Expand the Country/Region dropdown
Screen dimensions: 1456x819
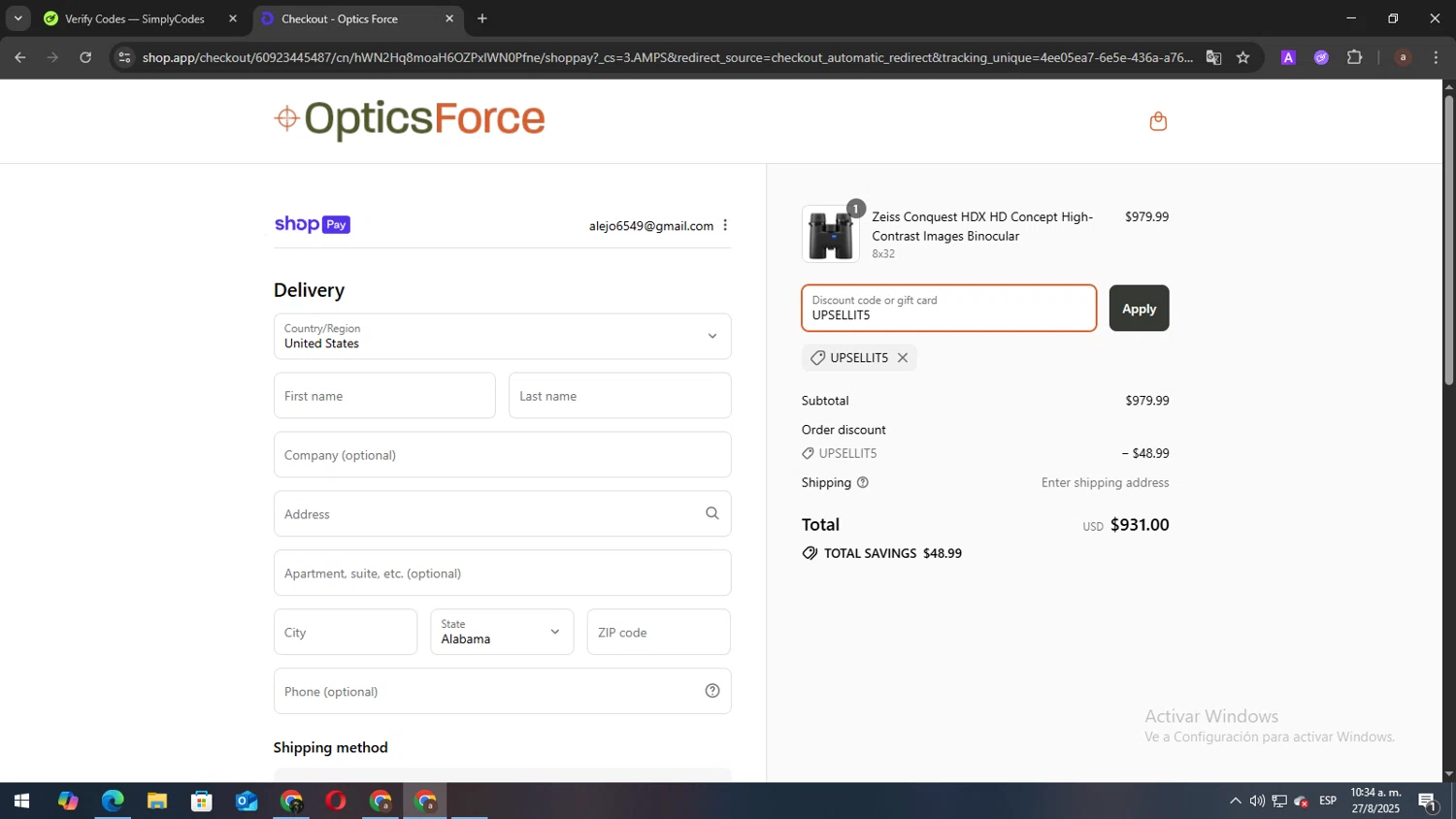coord(502,336)
